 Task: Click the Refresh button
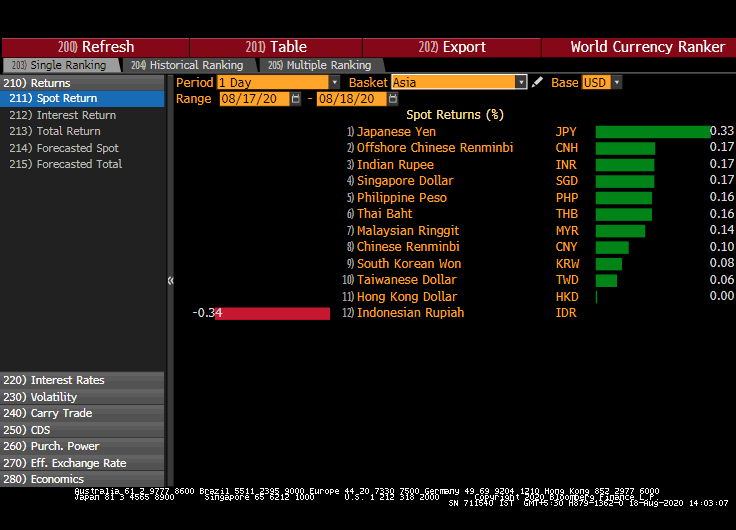tap(96, 47)
